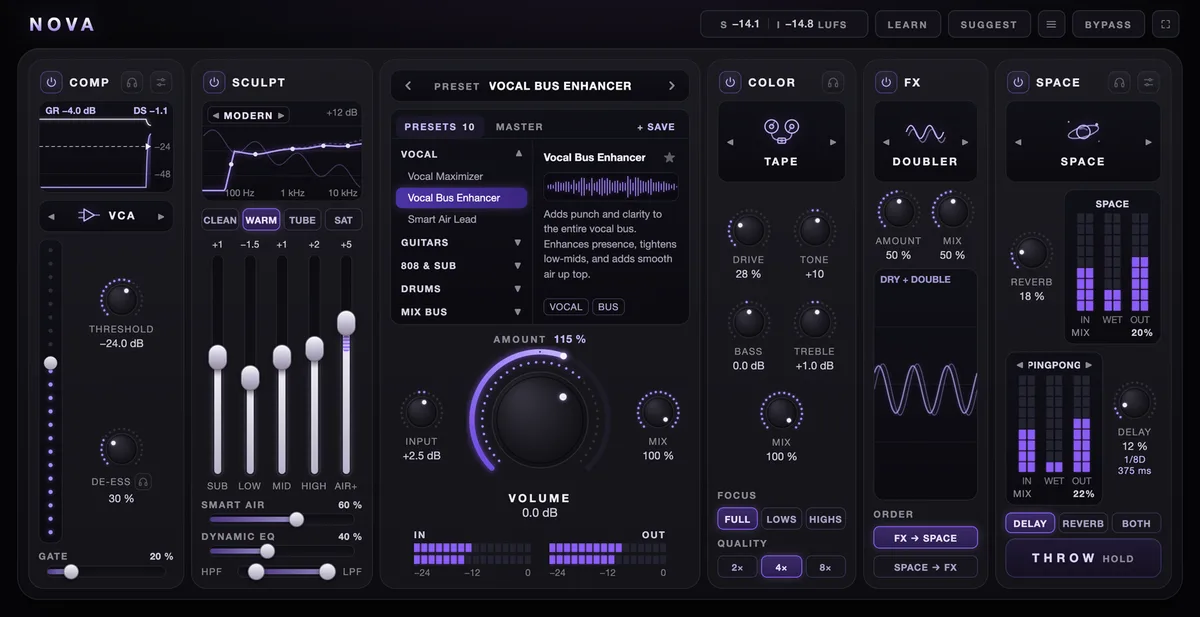
Task: Switch to previous compressor type before VCA
Action: pyautogui.click(x=51, y=216)
